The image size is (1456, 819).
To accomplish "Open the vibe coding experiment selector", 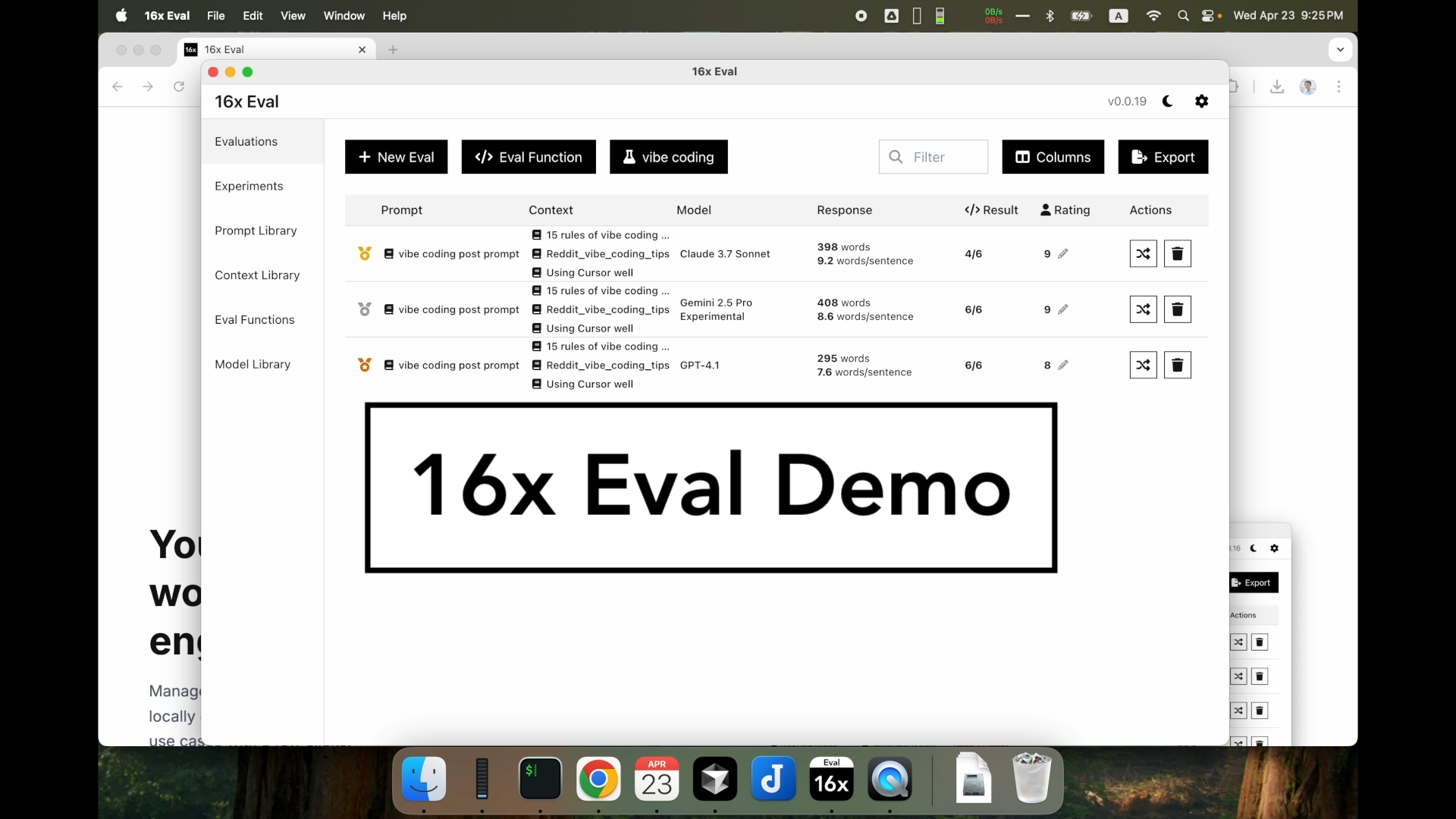I will click(669, 157).
